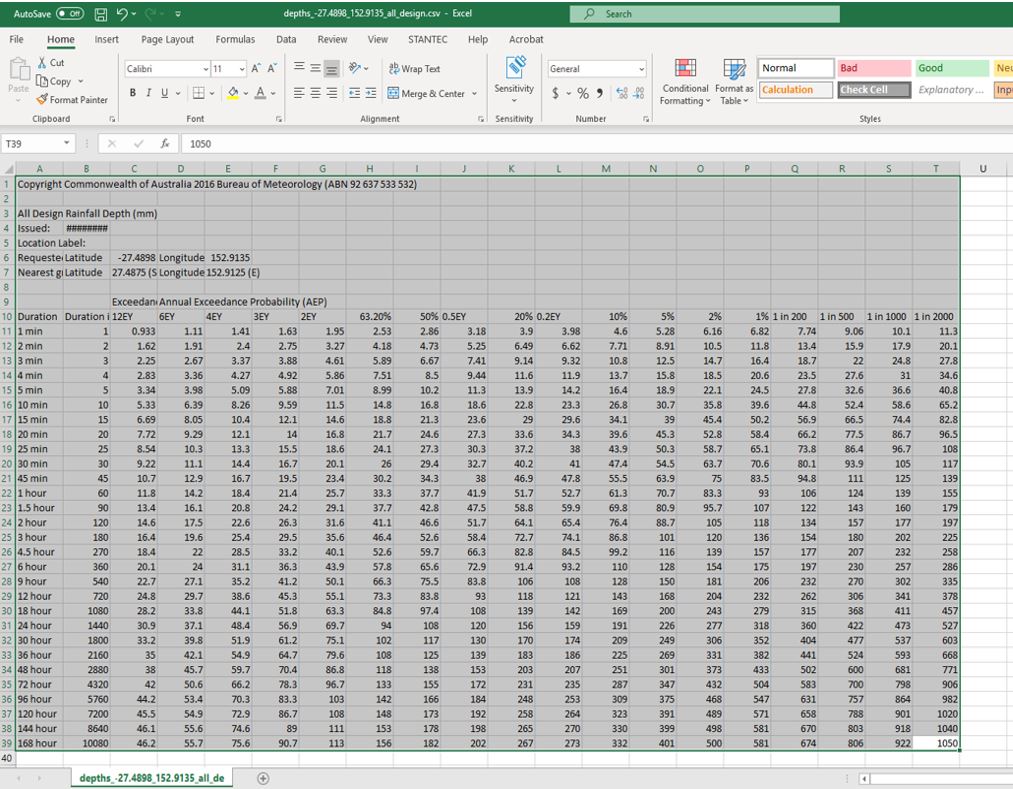Apply the Normal cell style
Screen dimensions: 1013x789
pyautogui.click(x=796, y=68)
